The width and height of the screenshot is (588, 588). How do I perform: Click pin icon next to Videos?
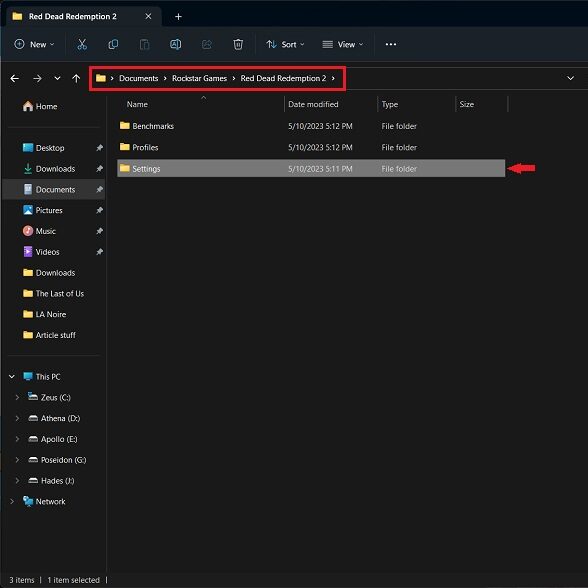coord(99,252)
